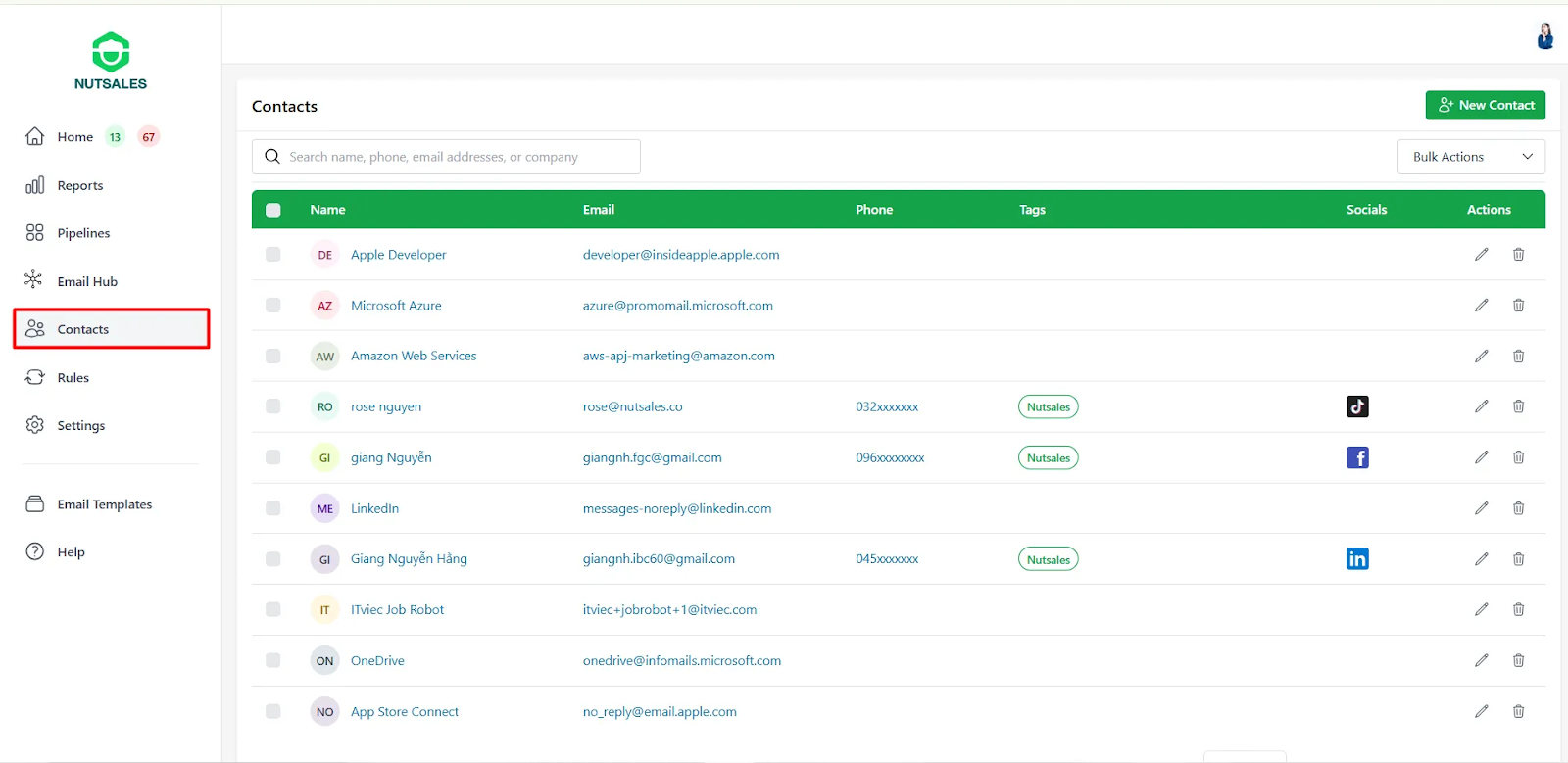Click the pencil icon for OneDrive row
Viewport: 1568px width, 763px height.
[1481, 661]
